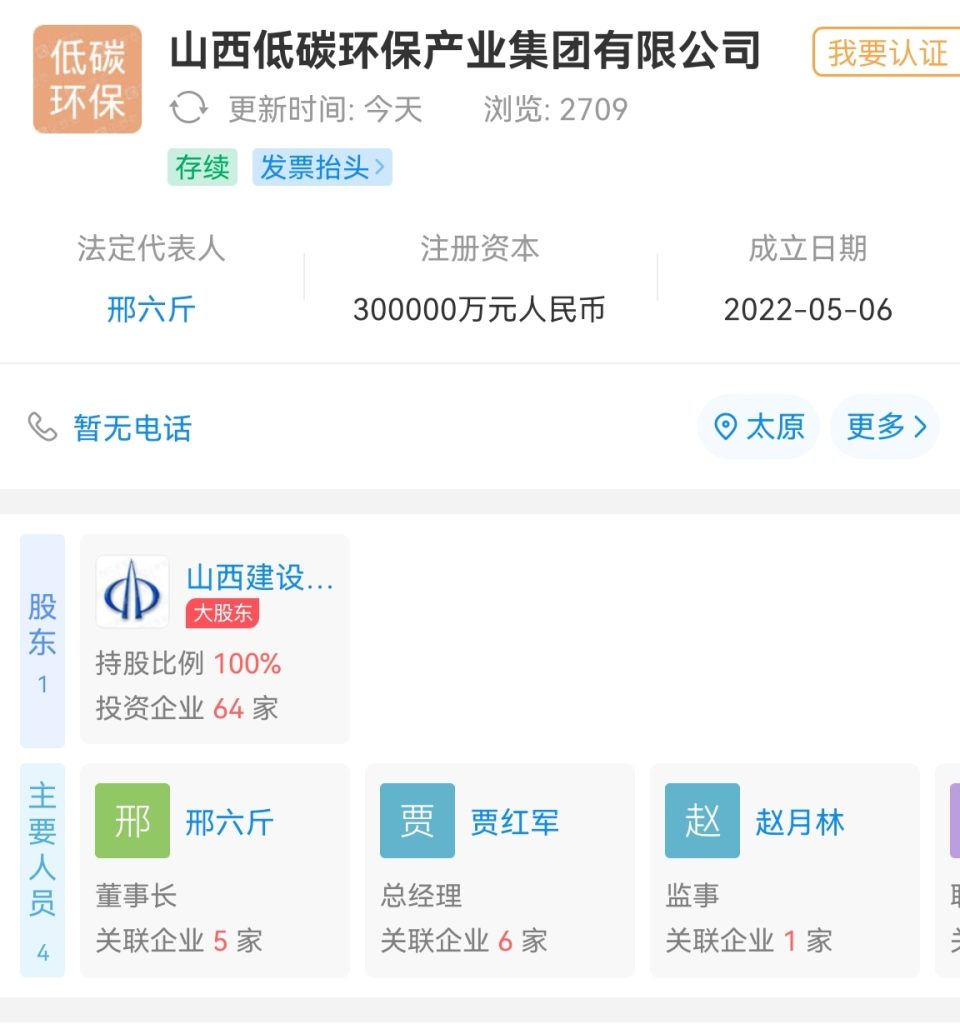Viewport: 960px width, 1024px height.
Task: Open the 山西建设 shareholder logo
Action: point(133,592)
